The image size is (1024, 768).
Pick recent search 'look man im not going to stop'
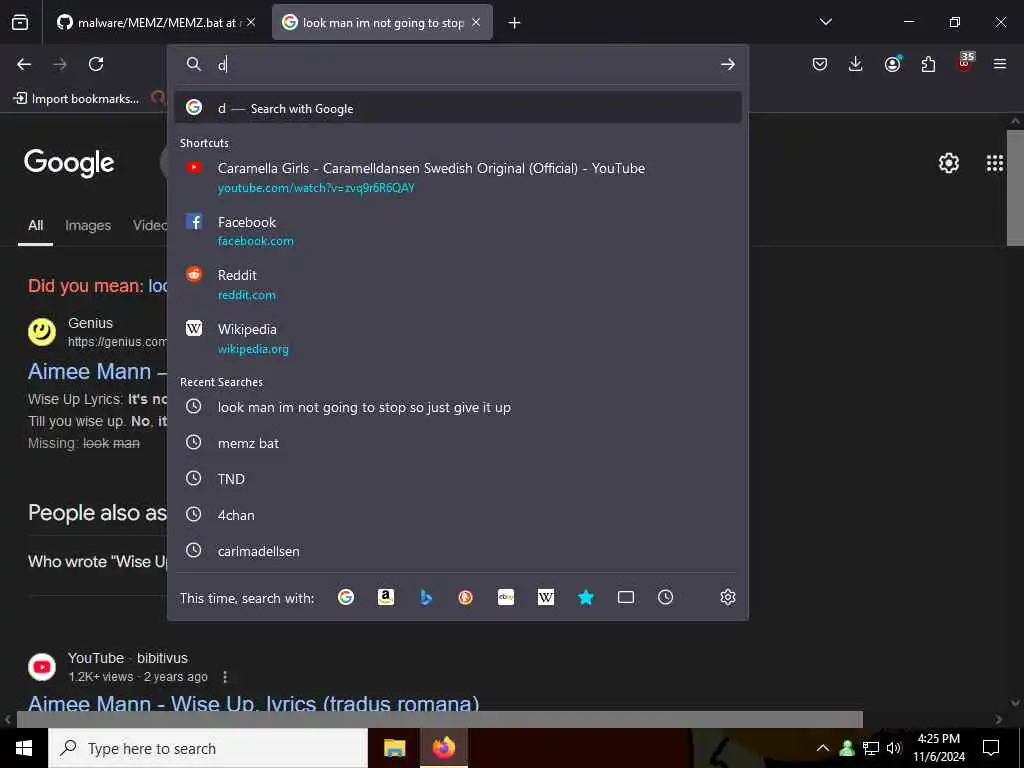(x=458, y=407)
